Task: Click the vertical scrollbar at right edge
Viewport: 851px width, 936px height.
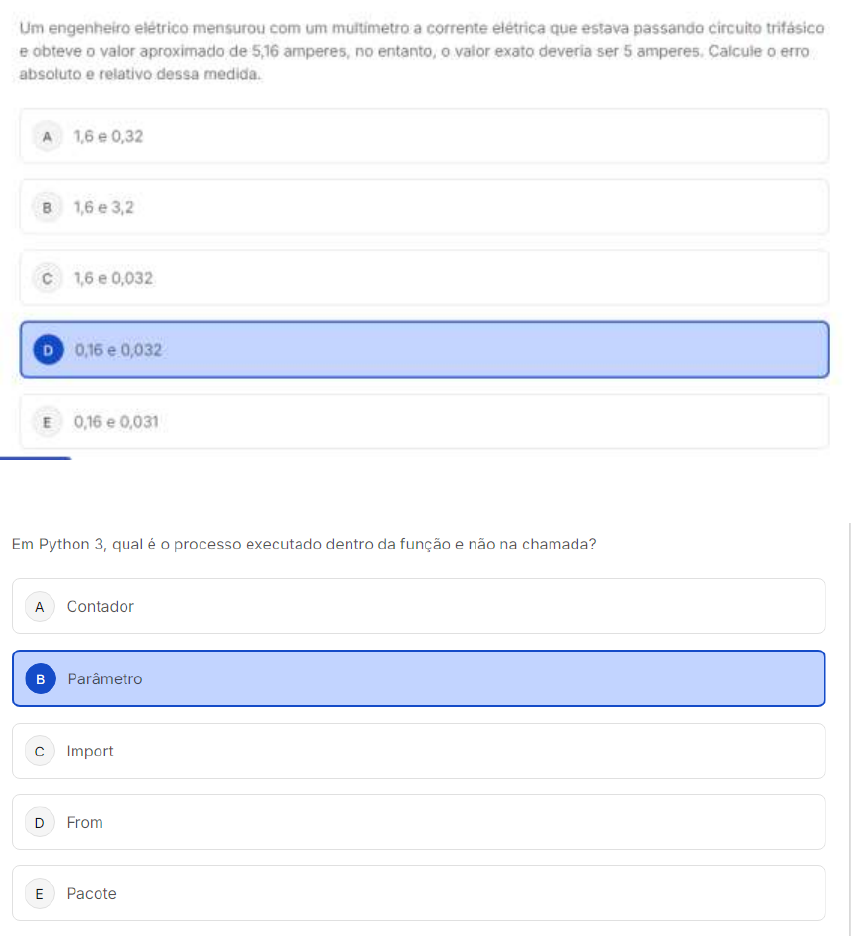Action: coord(849,728)
